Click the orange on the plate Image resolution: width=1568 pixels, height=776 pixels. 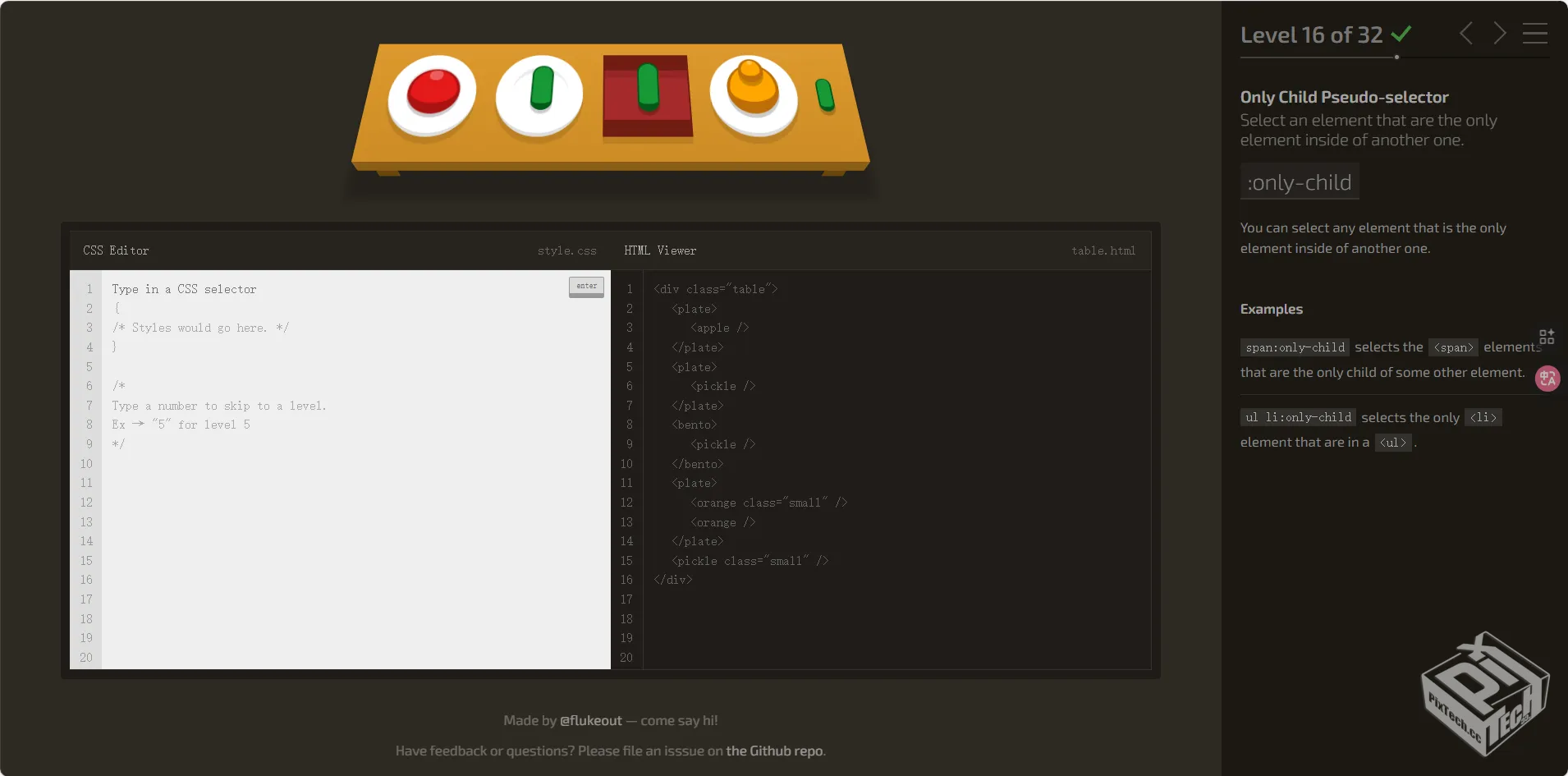pyautogui.click(x=752, y=87)
